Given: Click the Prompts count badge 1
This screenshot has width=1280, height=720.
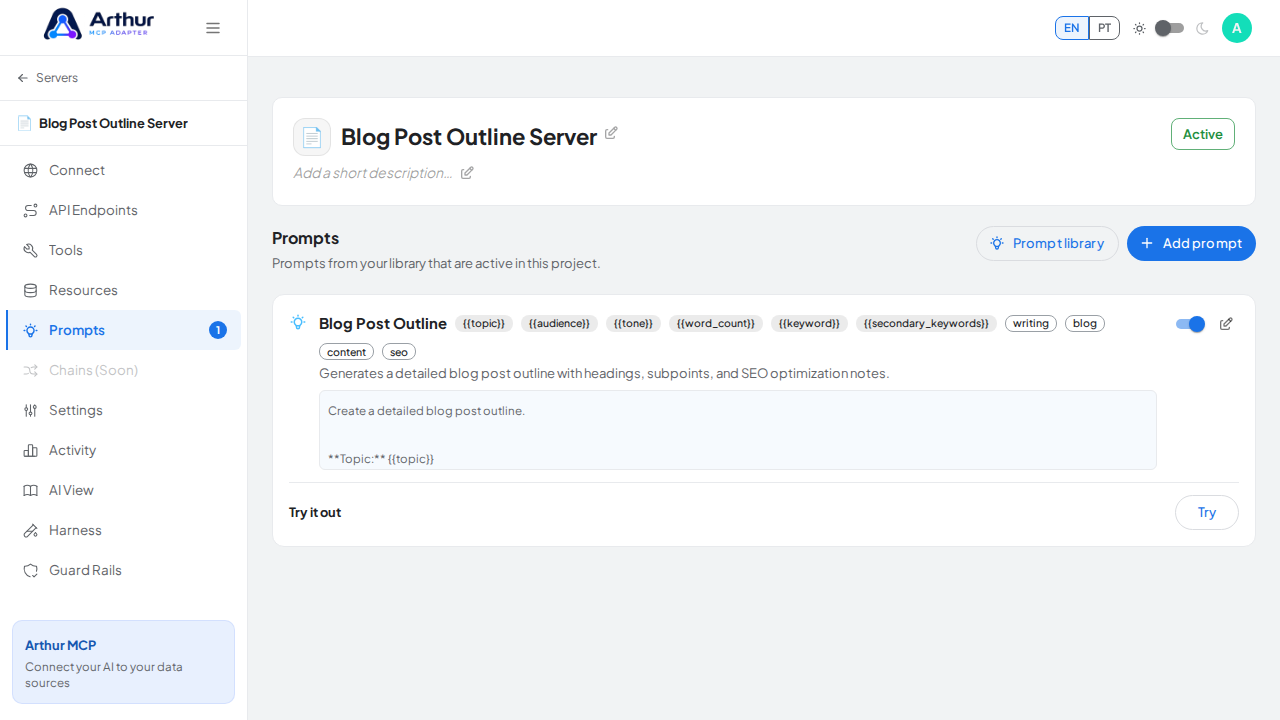Looking at the screenshot, I should tap(218, 330).
